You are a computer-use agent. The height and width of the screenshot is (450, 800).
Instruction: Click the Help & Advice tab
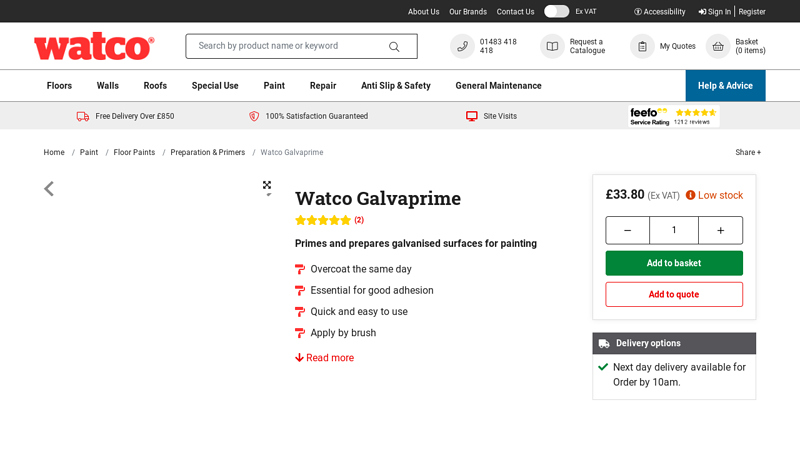(x=725, y=86)
